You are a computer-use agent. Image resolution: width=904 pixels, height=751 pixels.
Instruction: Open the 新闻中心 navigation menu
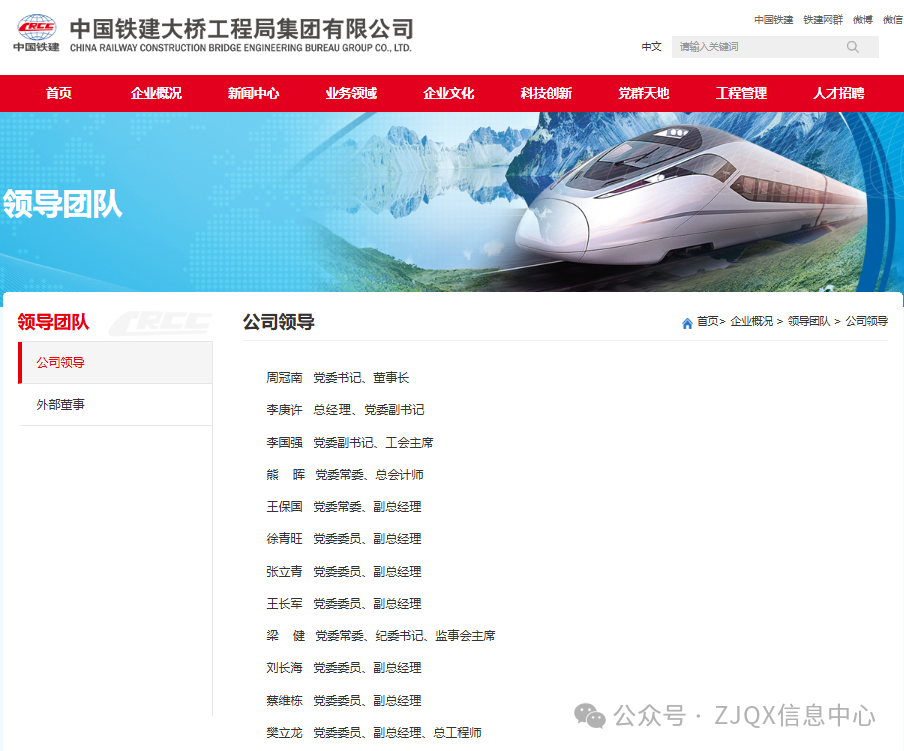pyautogui.click(x=253, y=94)
